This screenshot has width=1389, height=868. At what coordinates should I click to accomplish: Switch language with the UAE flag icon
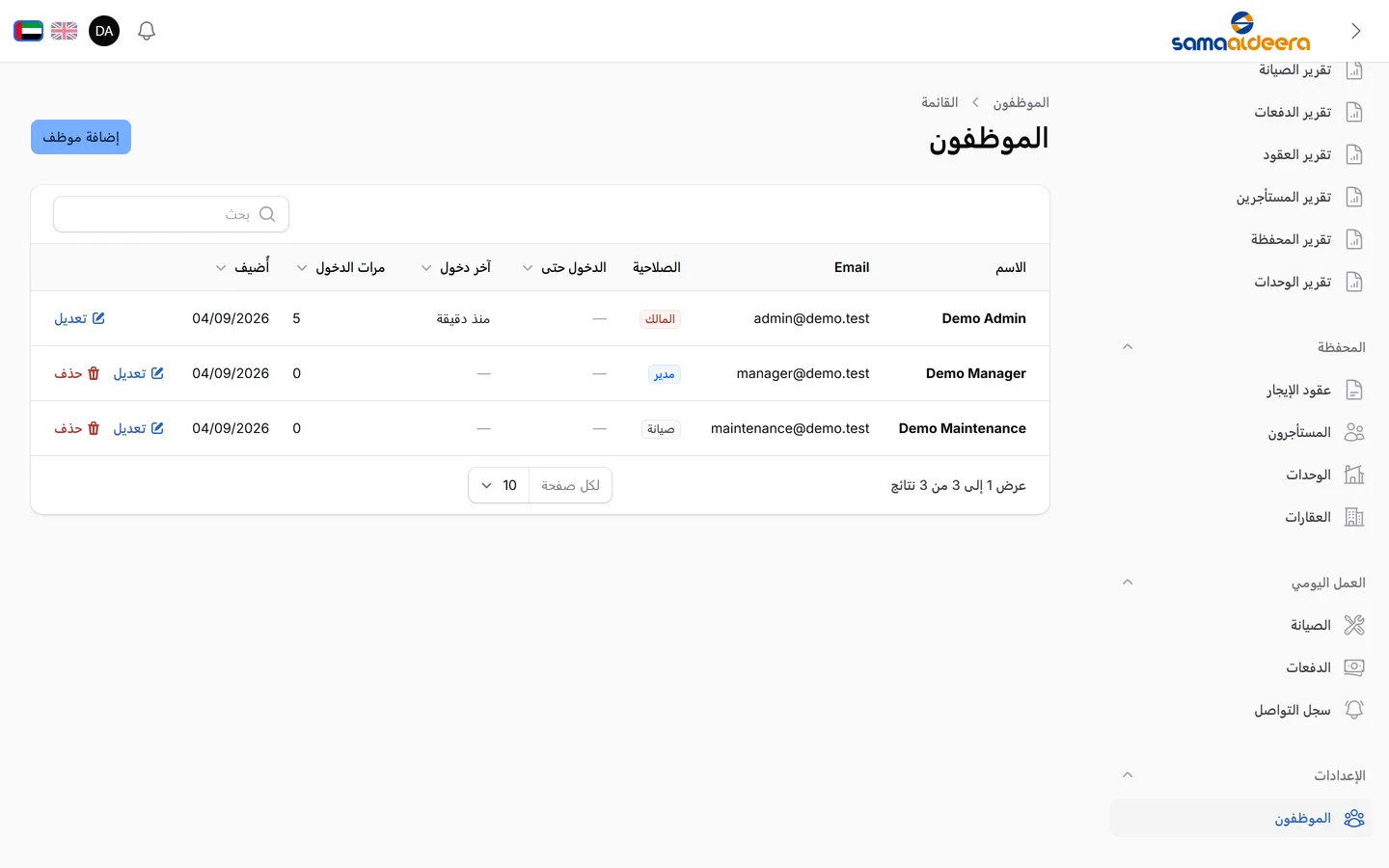click(28, 31)
